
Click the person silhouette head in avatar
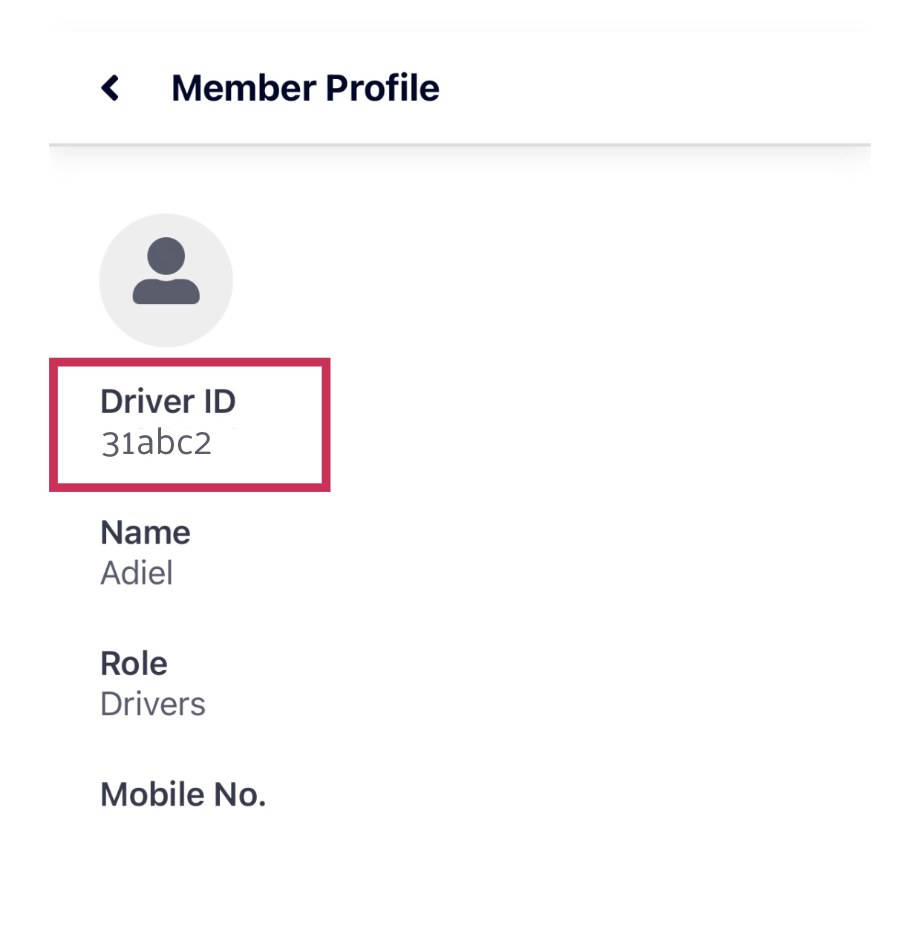tap(166, 255)
